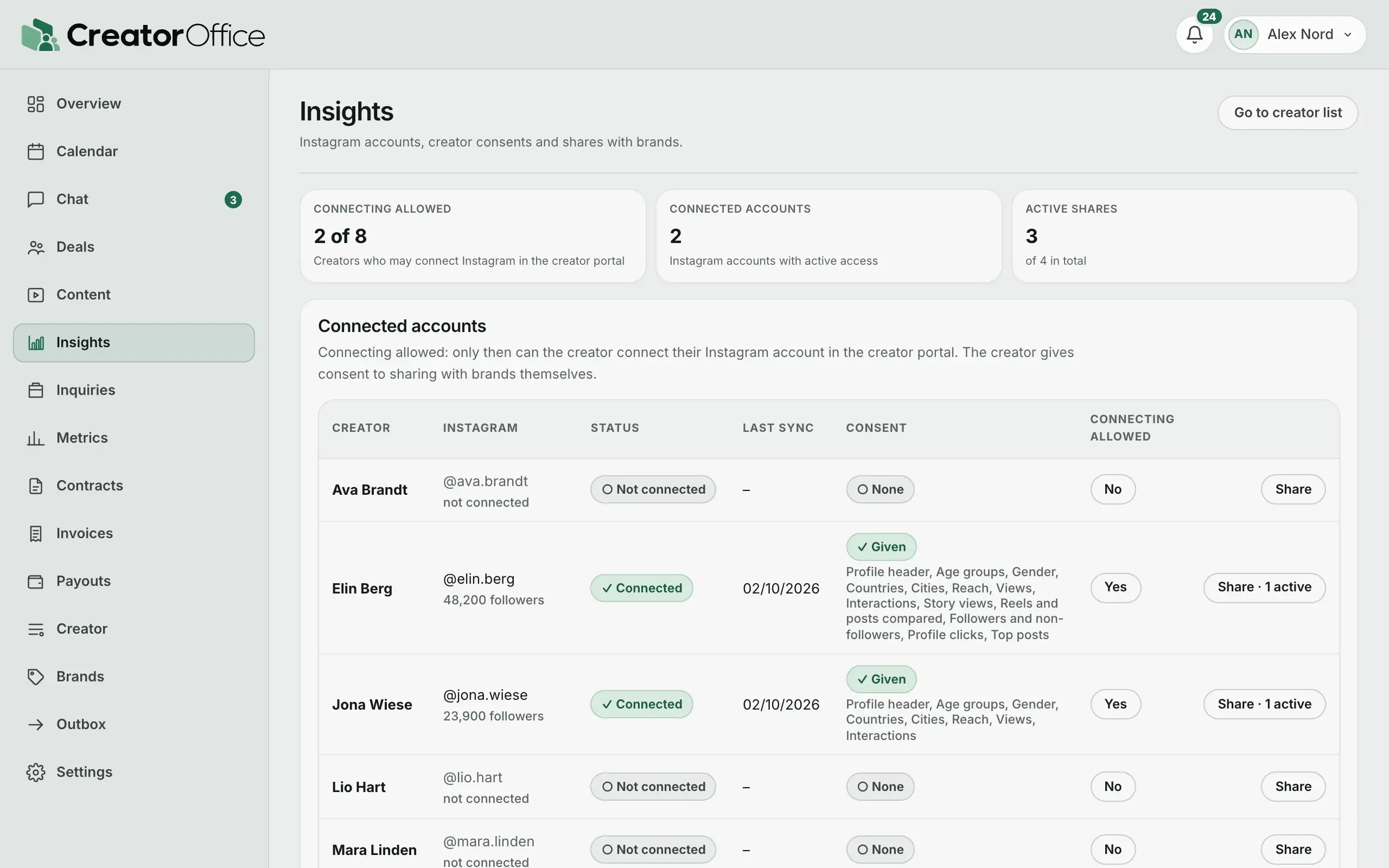
Task: Open Share · 1 active for Jona Wiese
Action: (x=1264, y=704)
